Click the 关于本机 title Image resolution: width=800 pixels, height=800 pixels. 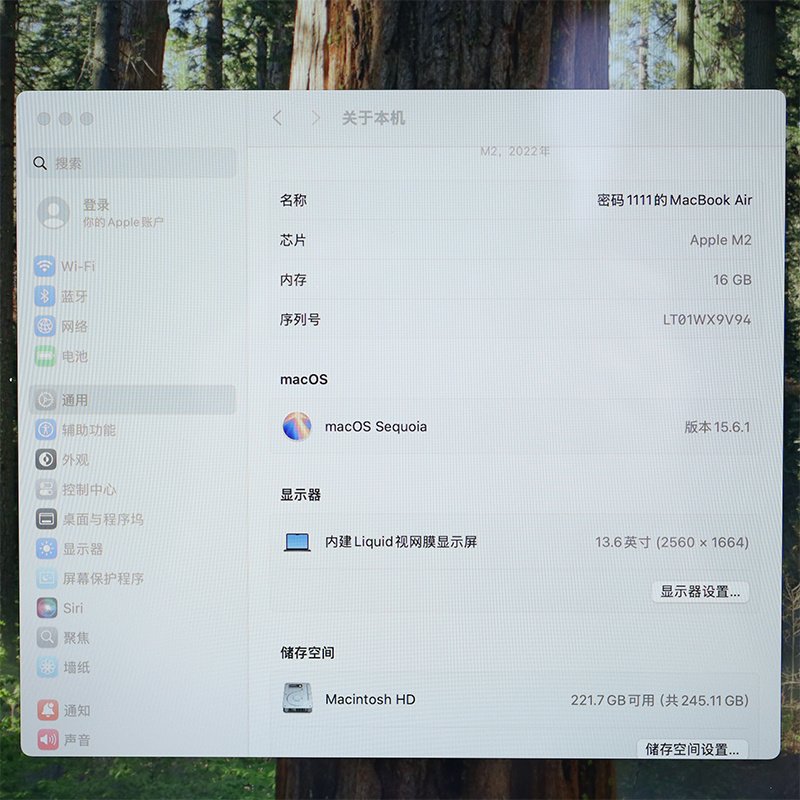click(373, 118)
